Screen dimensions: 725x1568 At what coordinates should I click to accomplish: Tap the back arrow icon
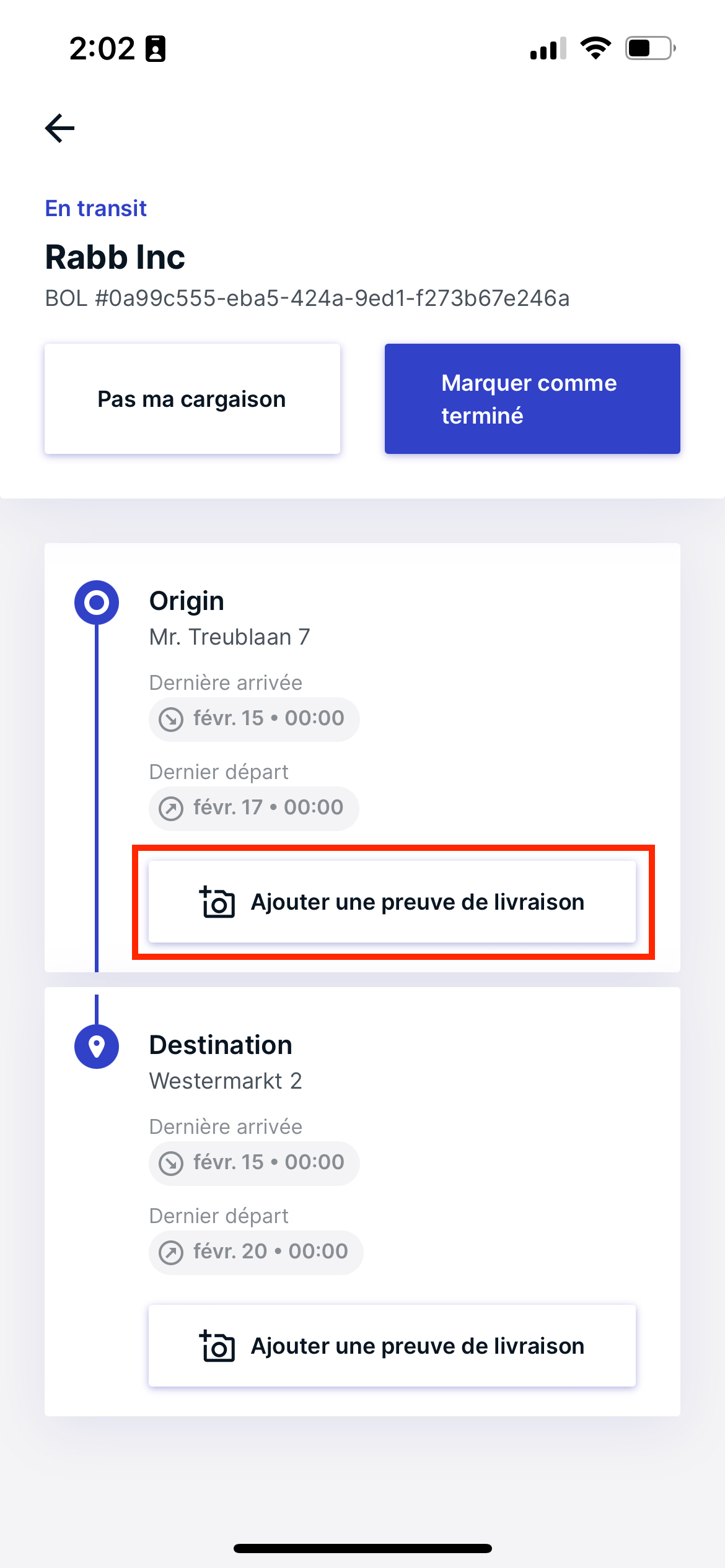pyautogui.click(x=59, y=128)
